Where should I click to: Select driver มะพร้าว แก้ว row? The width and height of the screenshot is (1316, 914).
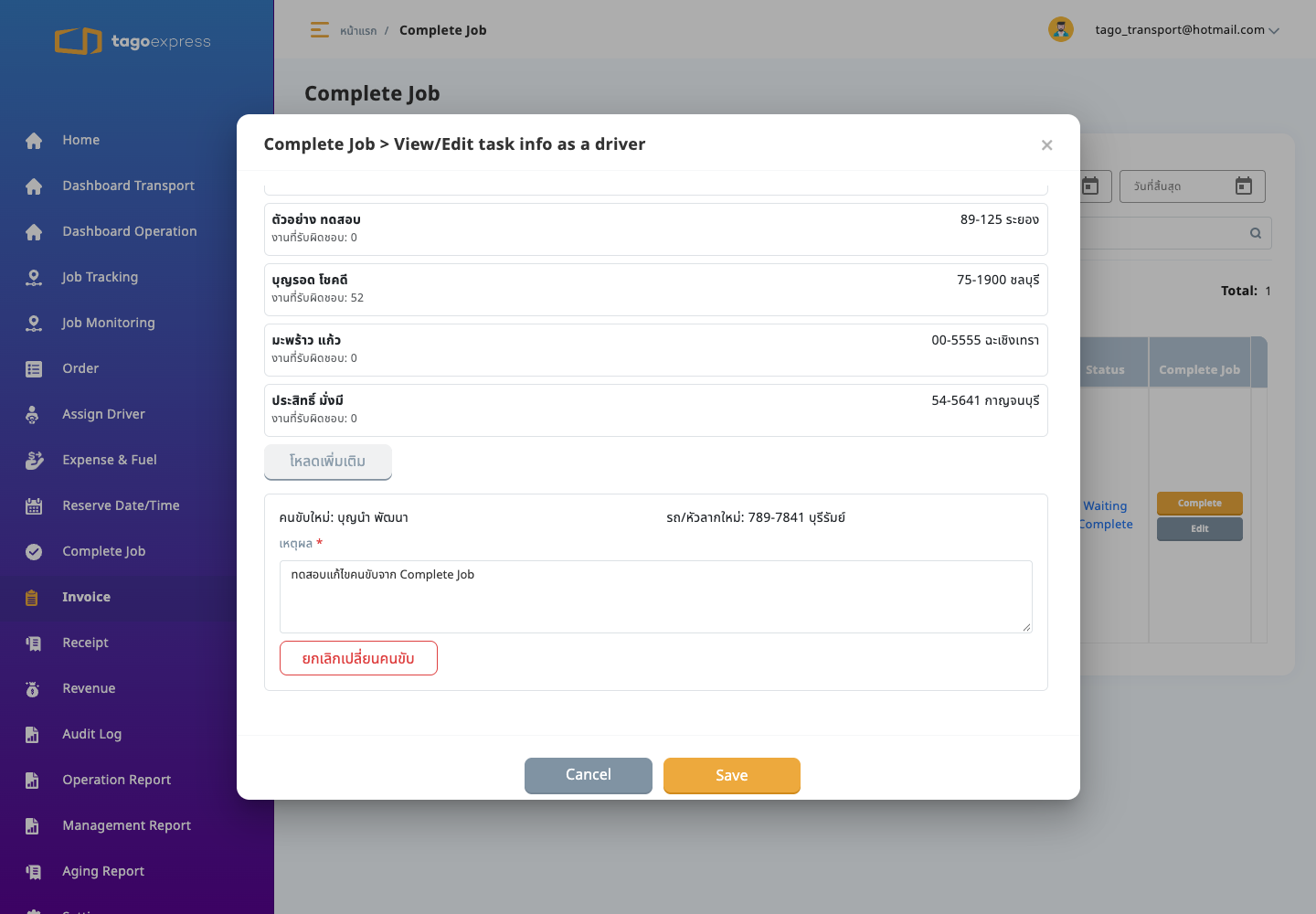[x=656, y=350]
